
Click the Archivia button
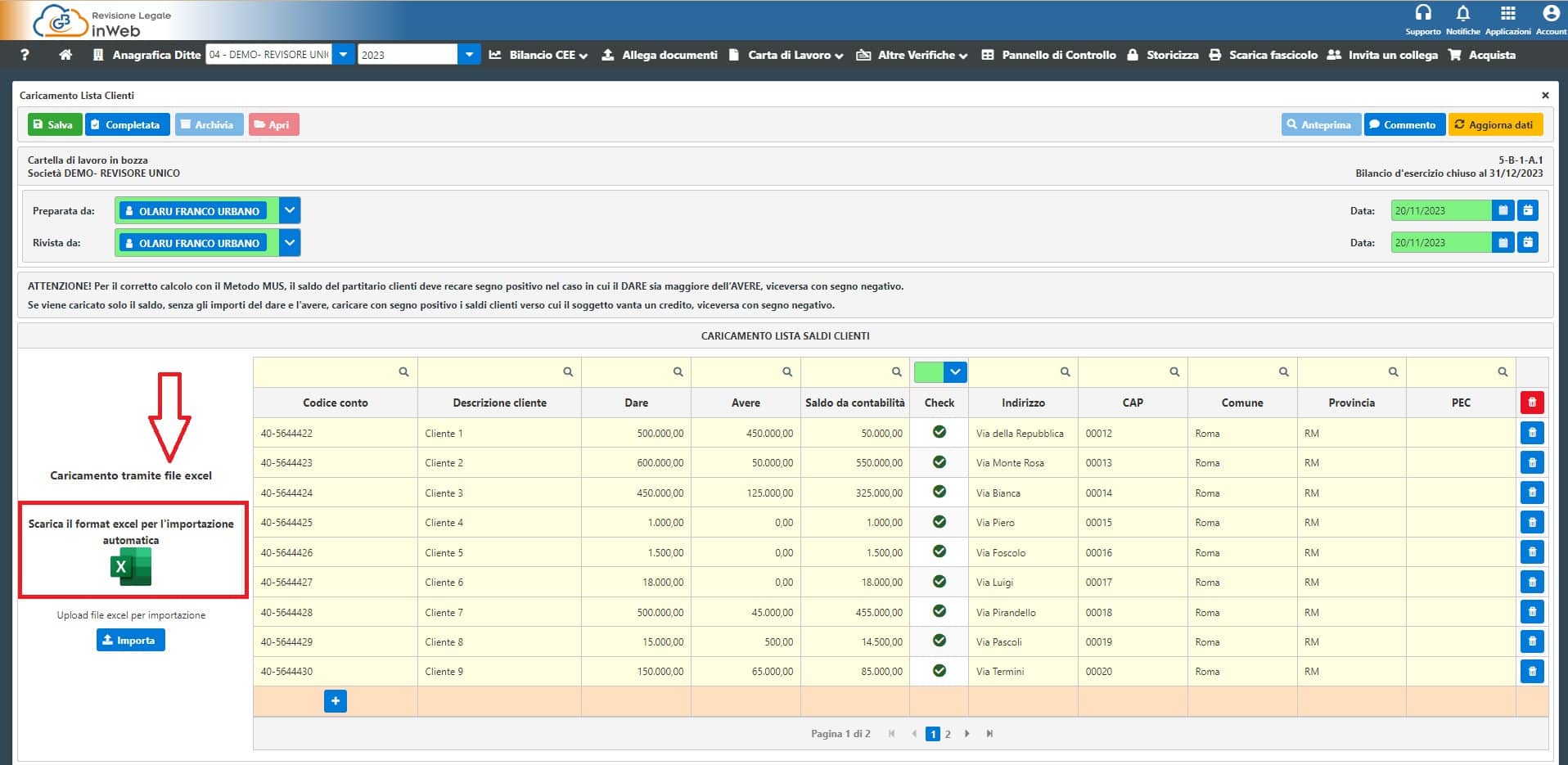209,124
